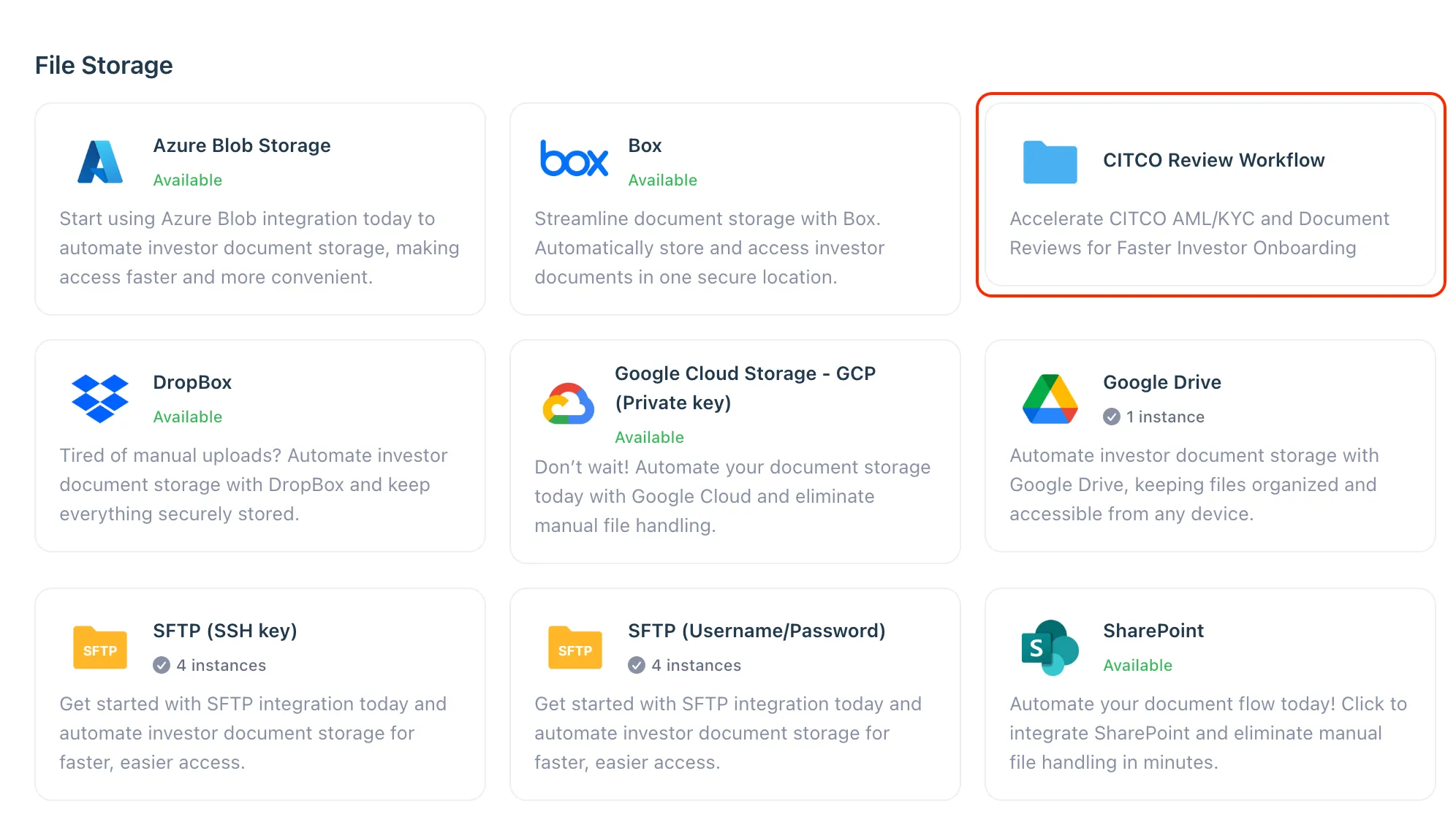Open the DropBox integration title
The width and height of the screenshot is (1456, 817).
tap(192, 382)
